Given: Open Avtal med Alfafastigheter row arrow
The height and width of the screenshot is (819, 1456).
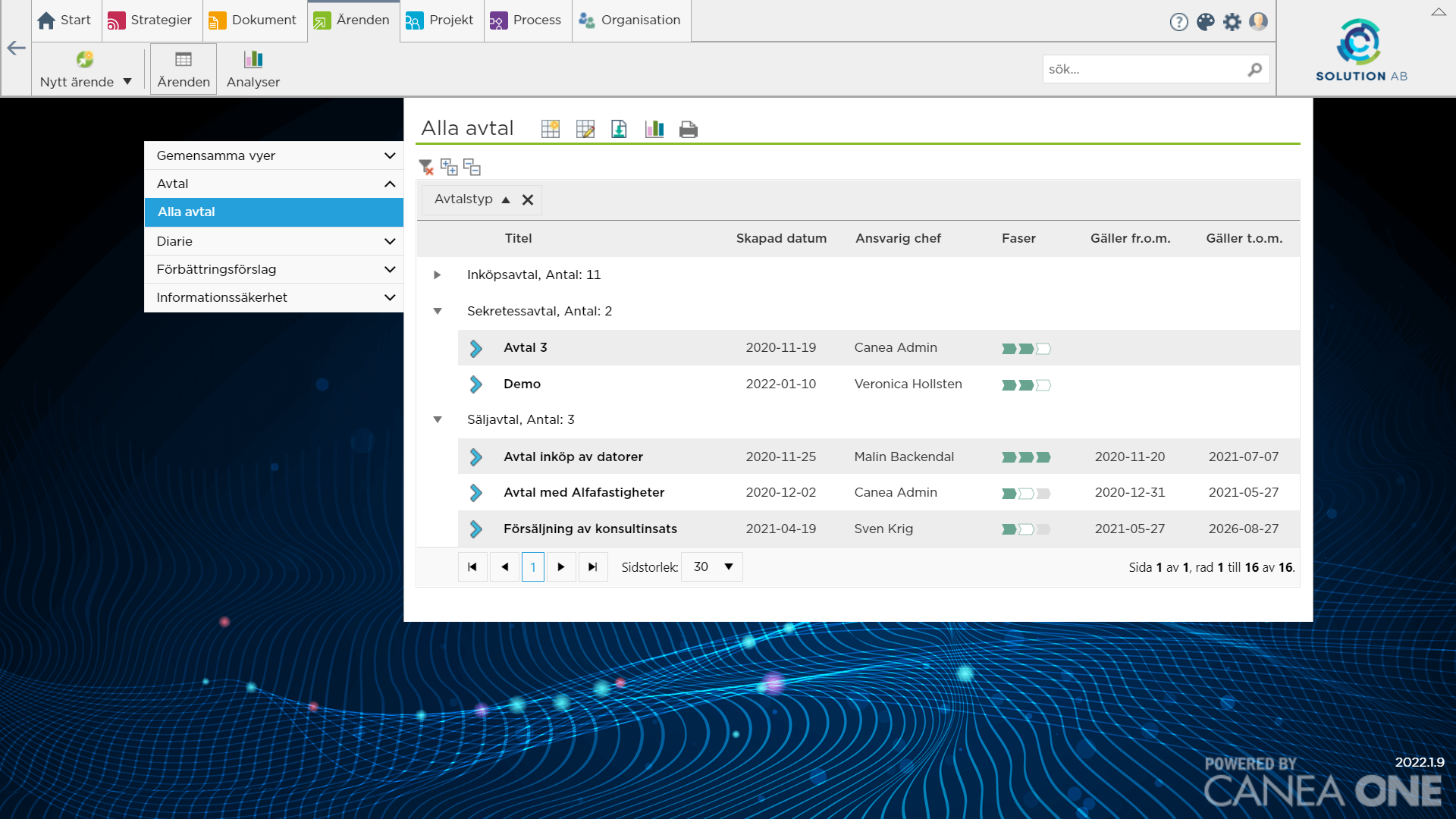Looking at the screenshot, I should pos(475,493).
